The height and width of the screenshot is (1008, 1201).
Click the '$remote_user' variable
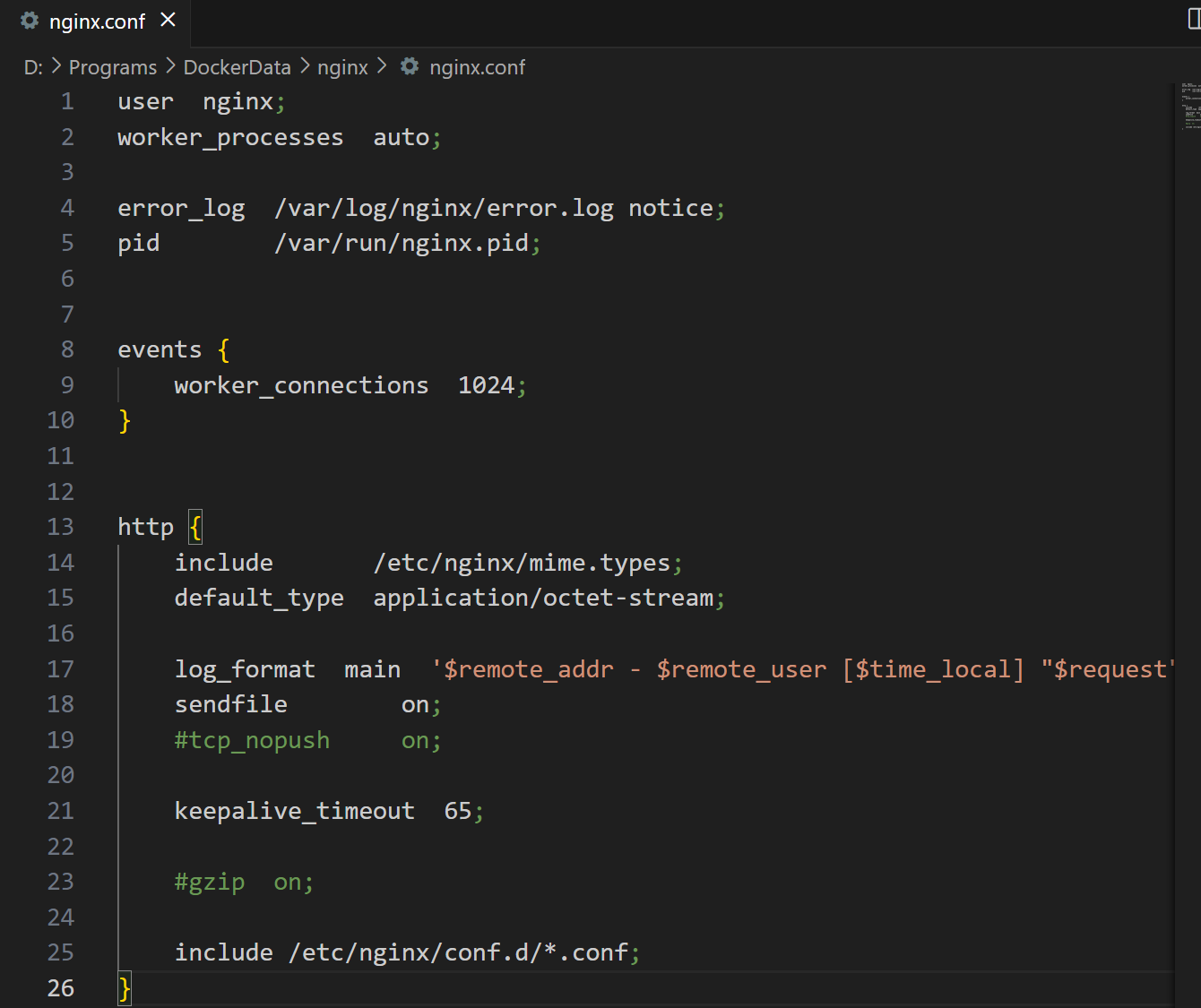[x=741, y=670]
